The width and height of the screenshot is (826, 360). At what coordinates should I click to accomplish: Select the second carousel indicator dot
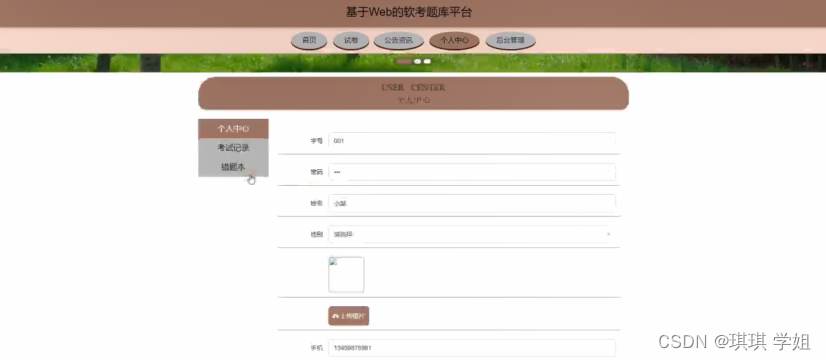click(x=417, y=62)
